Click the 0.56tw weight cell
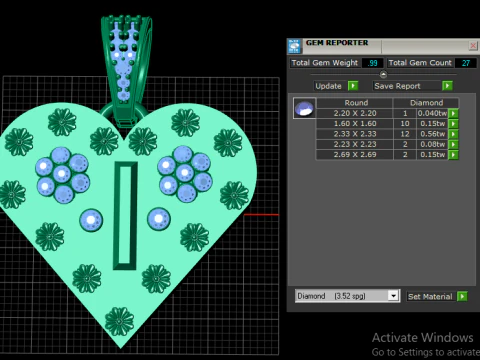 pyautogui.click(x=432, y=134)
